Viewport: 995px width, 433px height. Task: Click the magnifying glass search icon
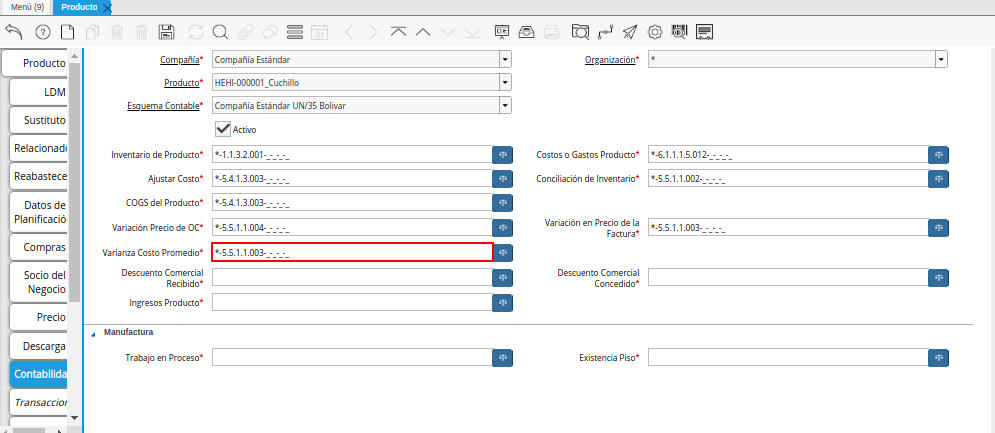point(220,32)
